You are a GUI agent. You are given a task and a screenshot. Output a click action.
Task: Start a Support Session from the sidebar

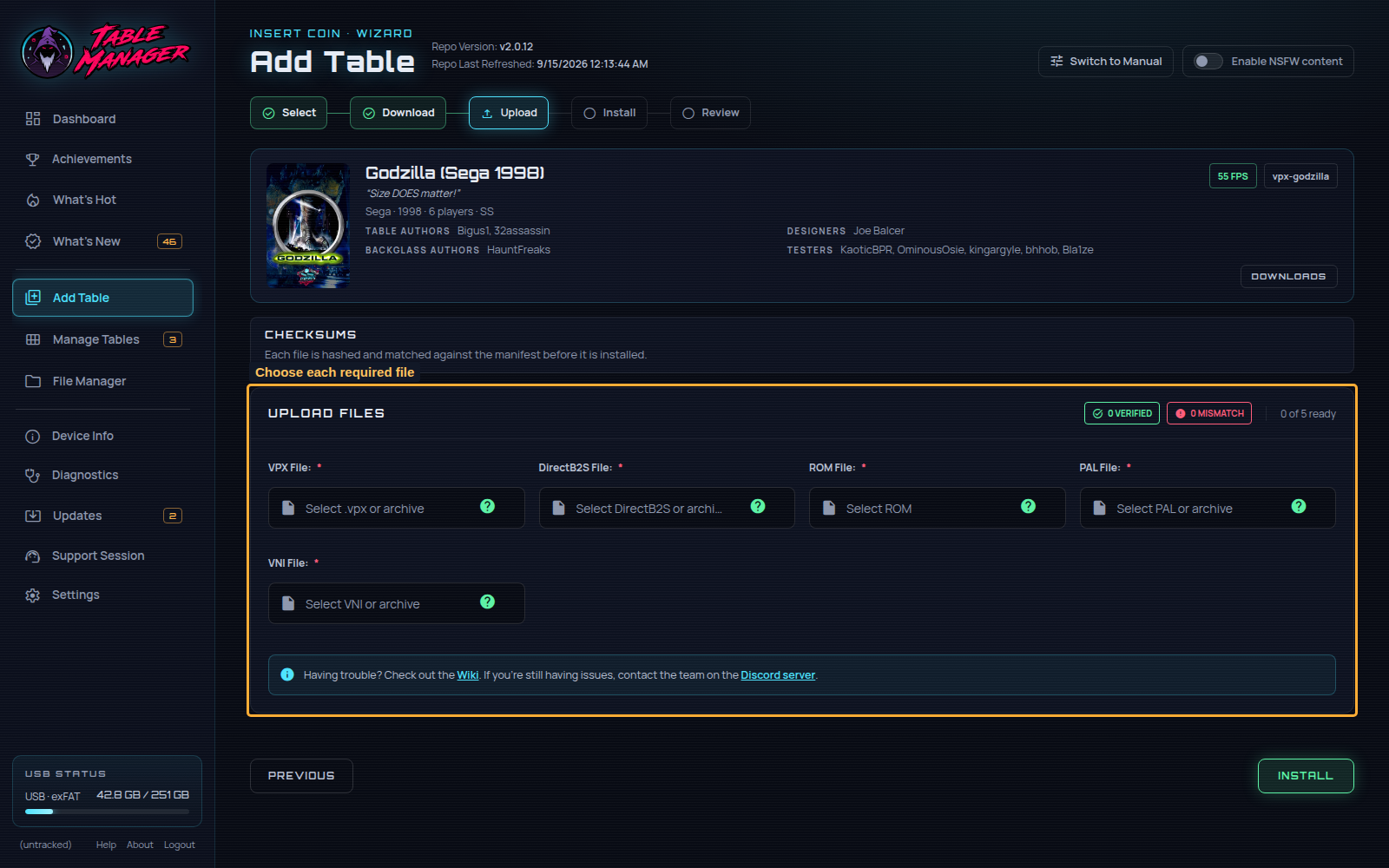[102, 556]
